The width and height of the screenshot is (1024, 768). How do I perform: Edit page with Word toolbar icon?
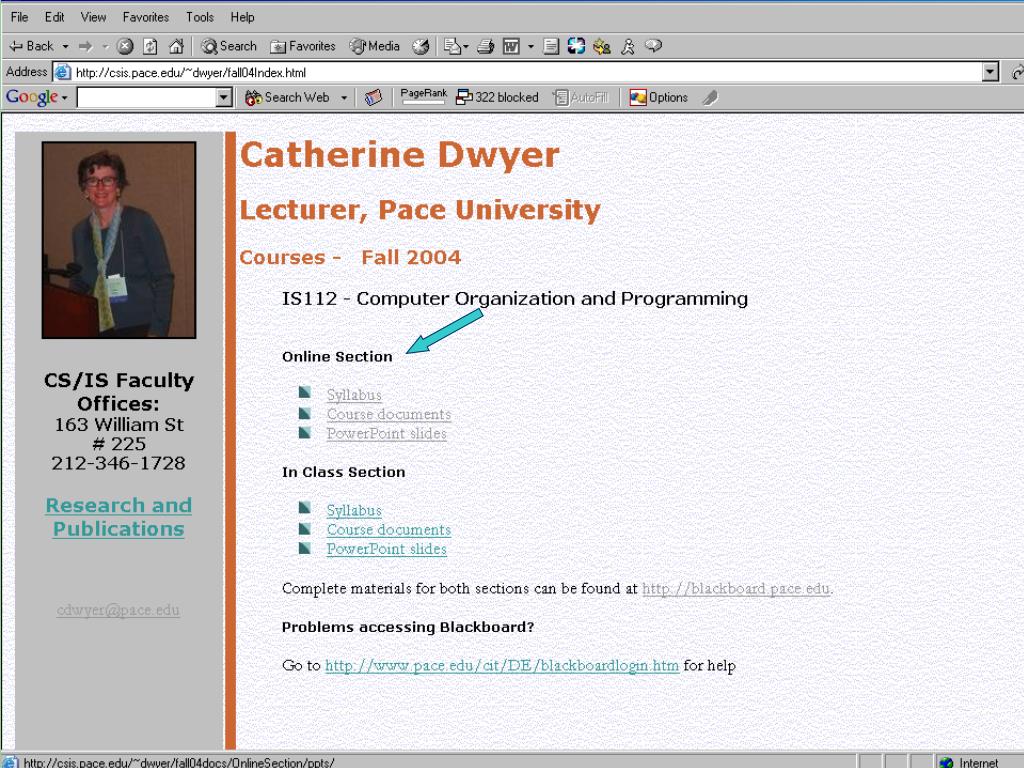click(511, 46)
